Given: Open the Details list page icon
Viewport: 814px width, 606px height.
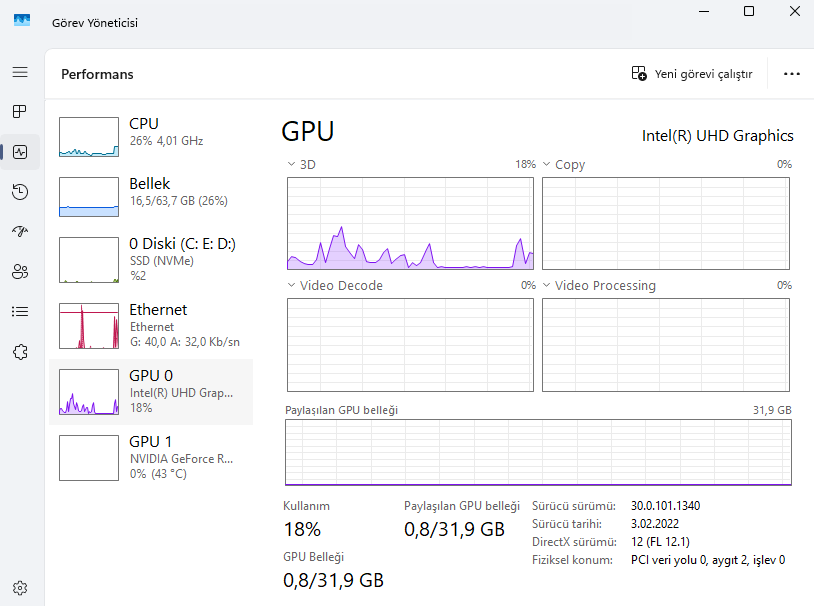Looking at the screenshot, I should point(20,311).
